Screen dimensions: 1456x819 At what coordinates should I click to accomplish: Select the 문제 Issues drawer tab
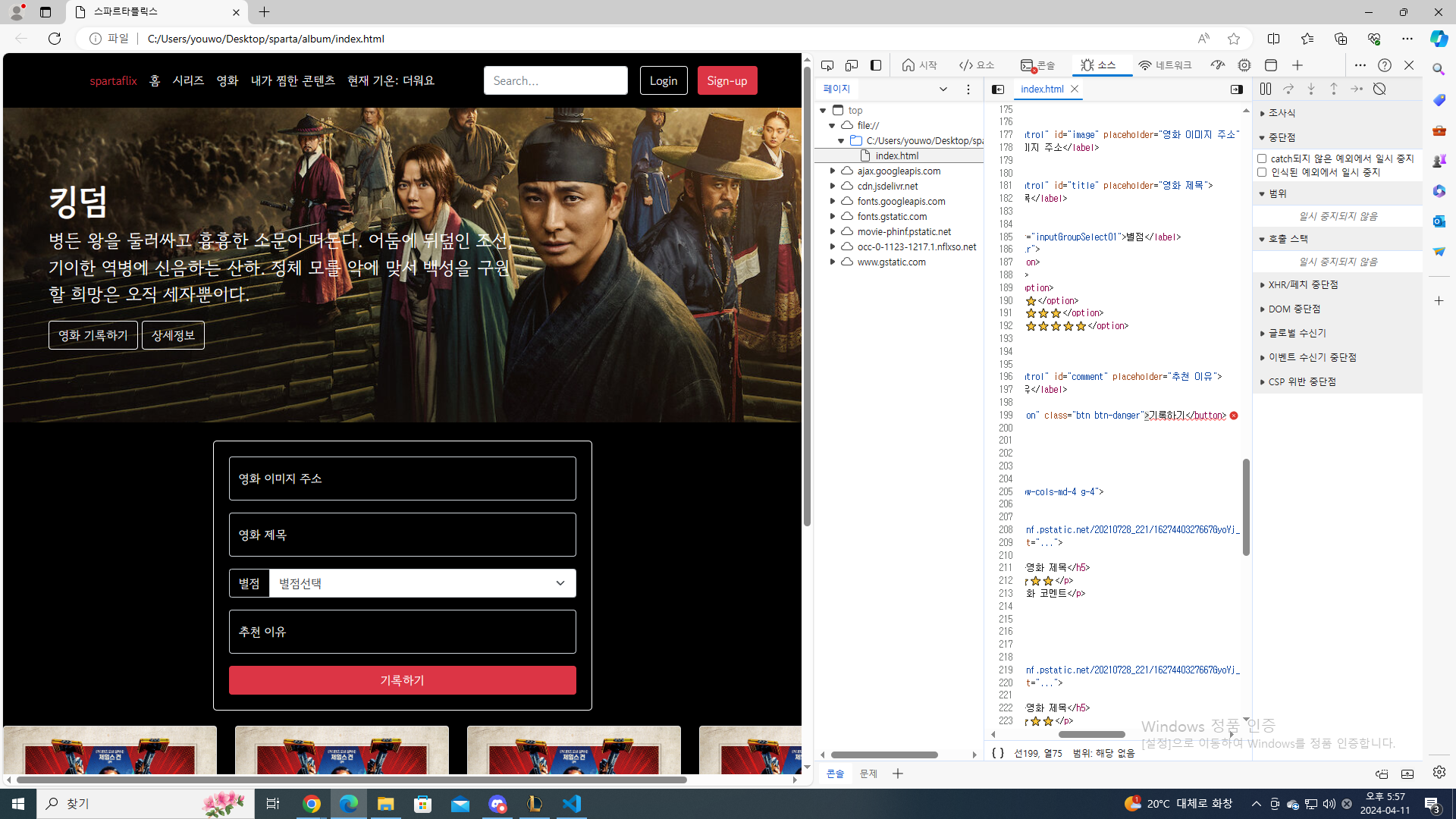868,773
